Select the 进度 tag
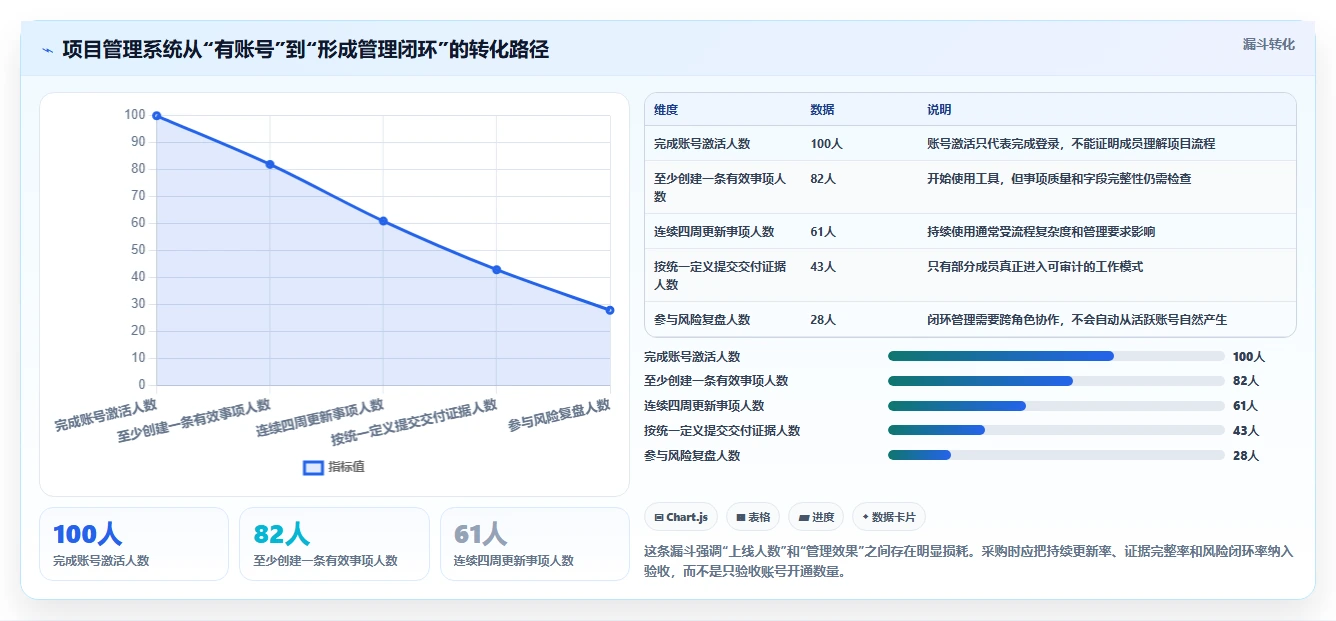 pos(816,517)
